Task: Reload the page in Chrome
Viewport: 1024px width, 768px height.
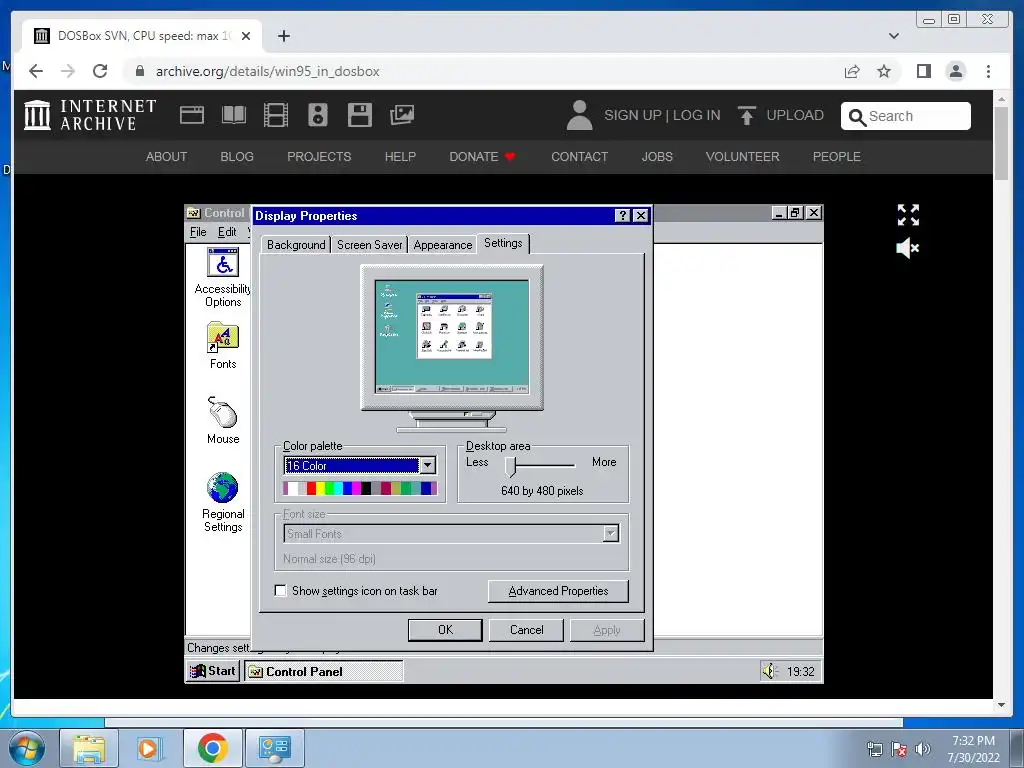Action: click(100, 71)
